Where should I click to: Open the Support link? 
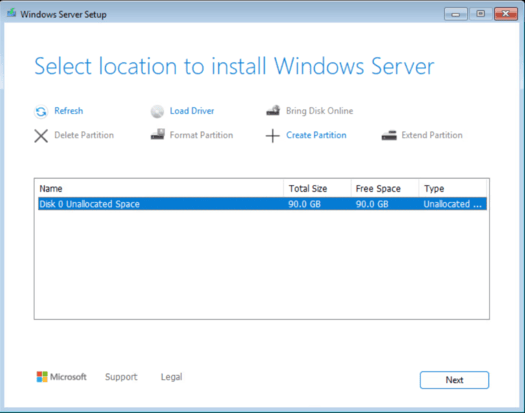click(121, 377)
